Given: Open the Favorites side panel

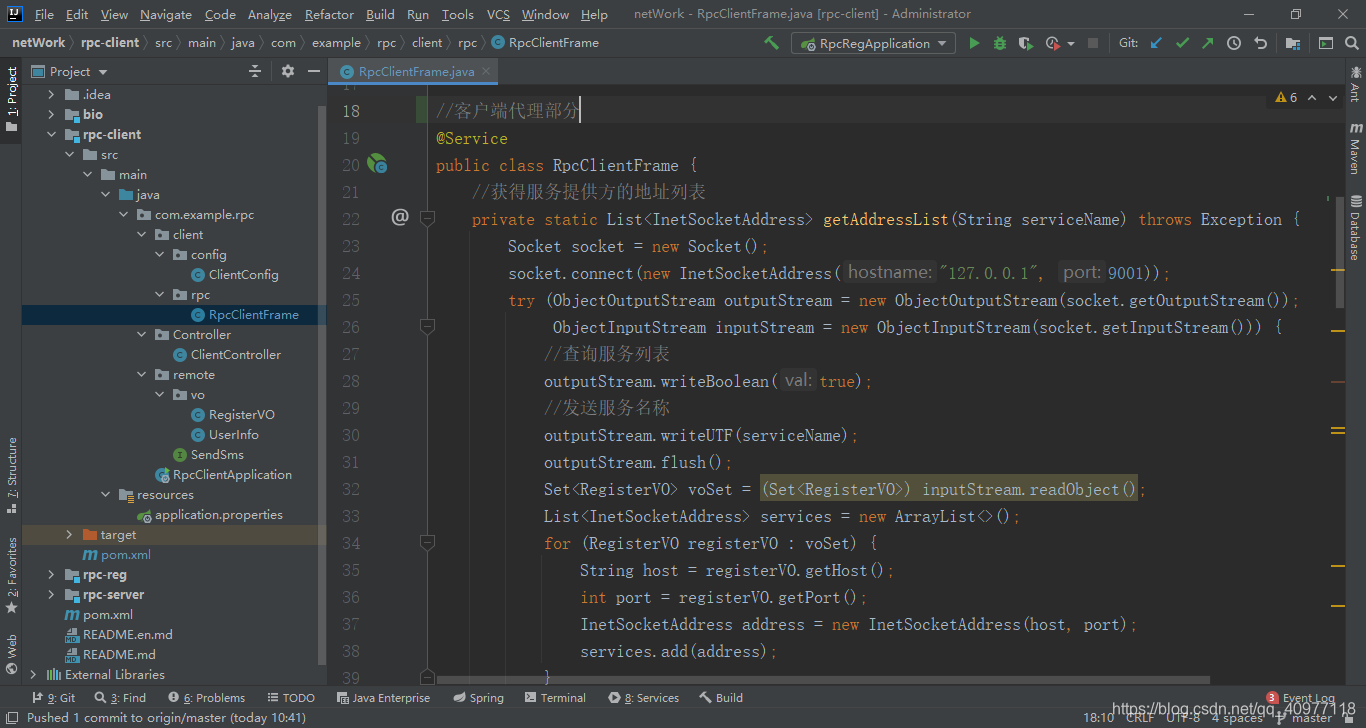Looking at the screenshot, I should 12,575.
